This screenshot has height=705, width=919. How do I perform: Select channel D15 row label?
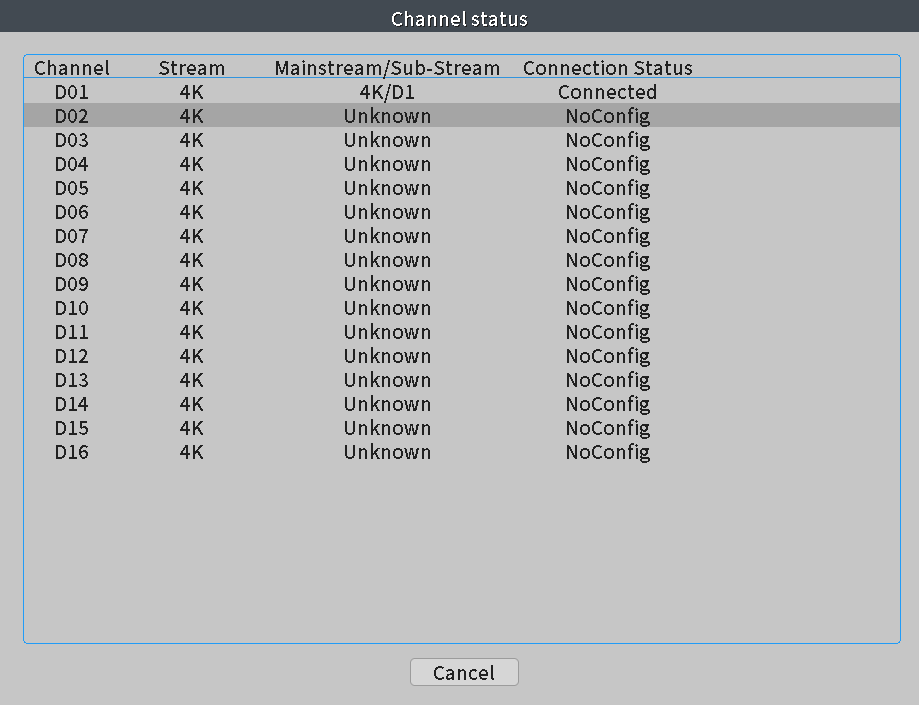[72, 428]
